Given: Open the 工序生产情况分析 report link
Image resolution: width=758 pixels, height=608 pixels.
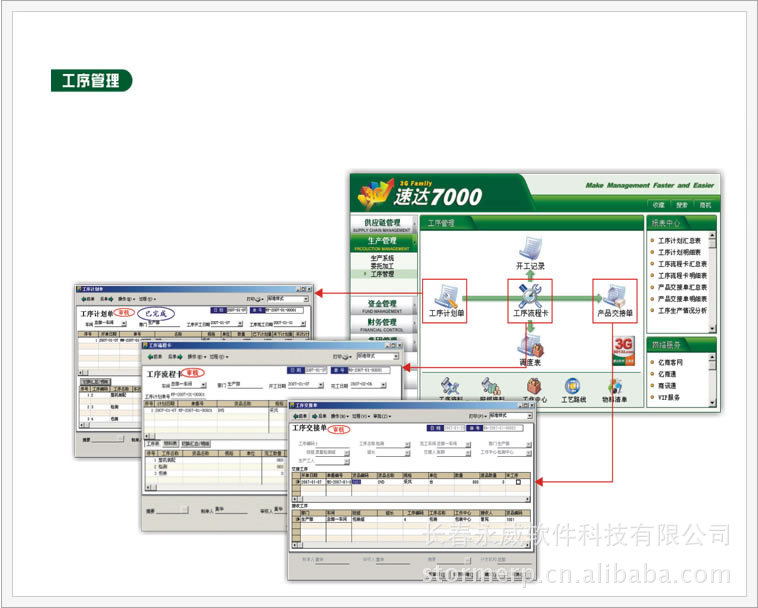Looking at the screenshot, I should (682, 310).
